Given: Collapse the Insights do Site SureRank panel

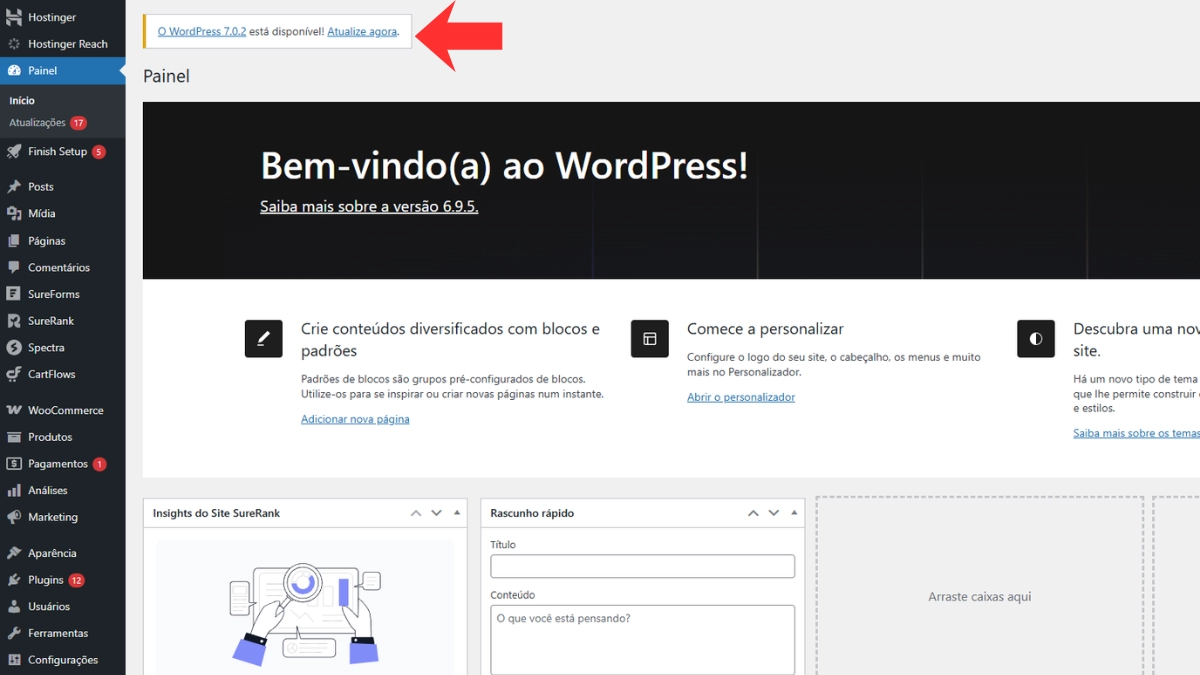Looking at the screenshot, I should (x=457, y=513).
